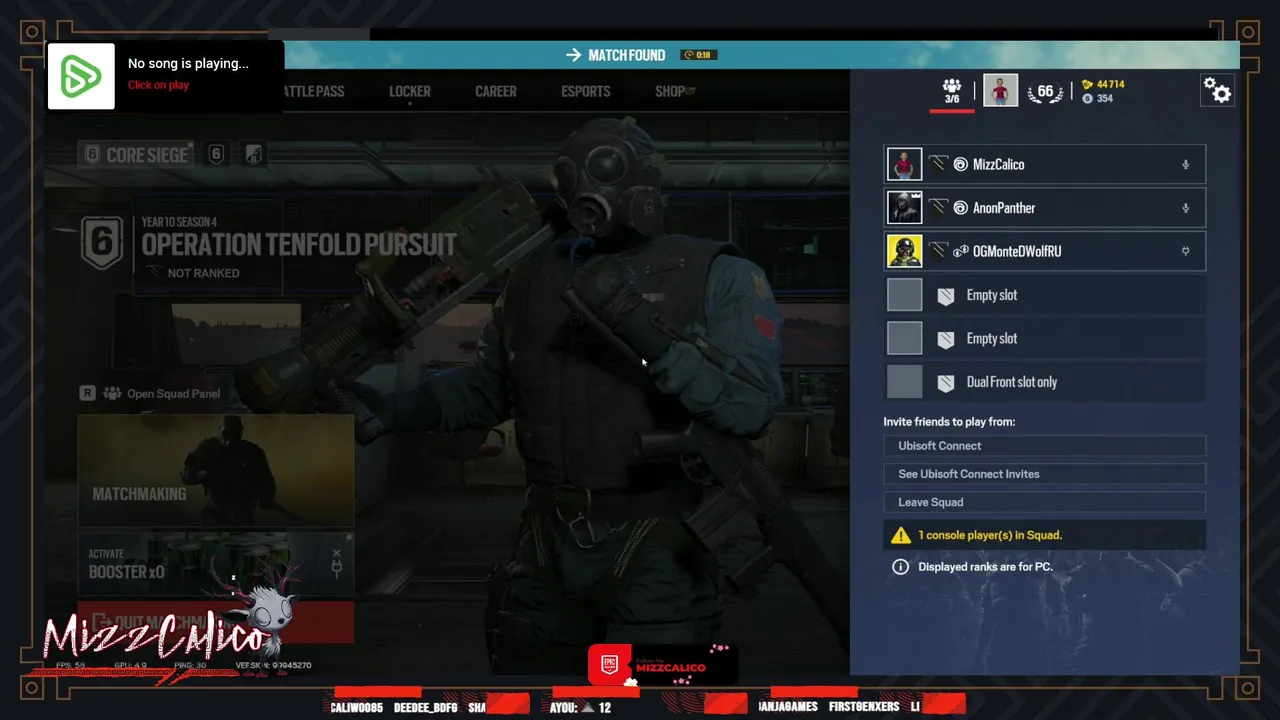
Task: Open the Matchmaking tile
Action: tap(216, 470)
